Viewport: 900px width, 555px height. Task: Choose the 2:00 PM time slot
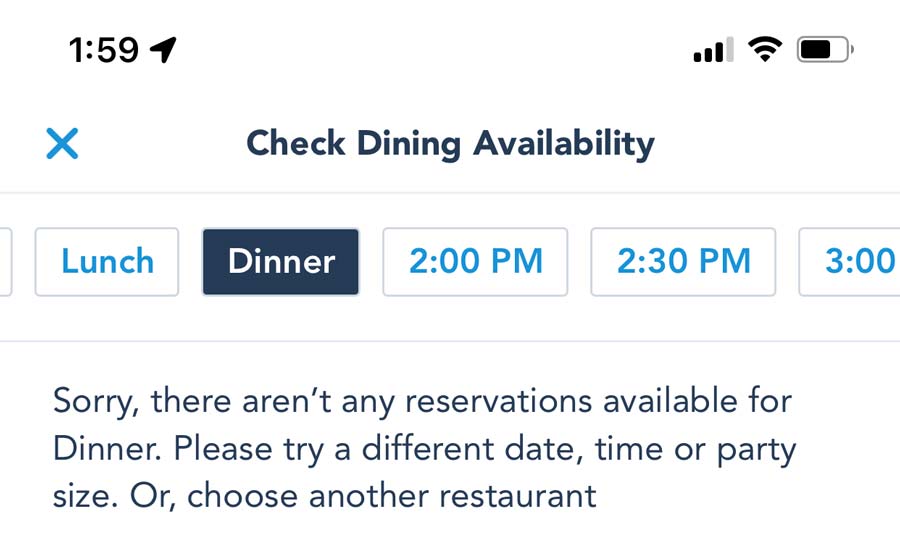pos(475,262)
